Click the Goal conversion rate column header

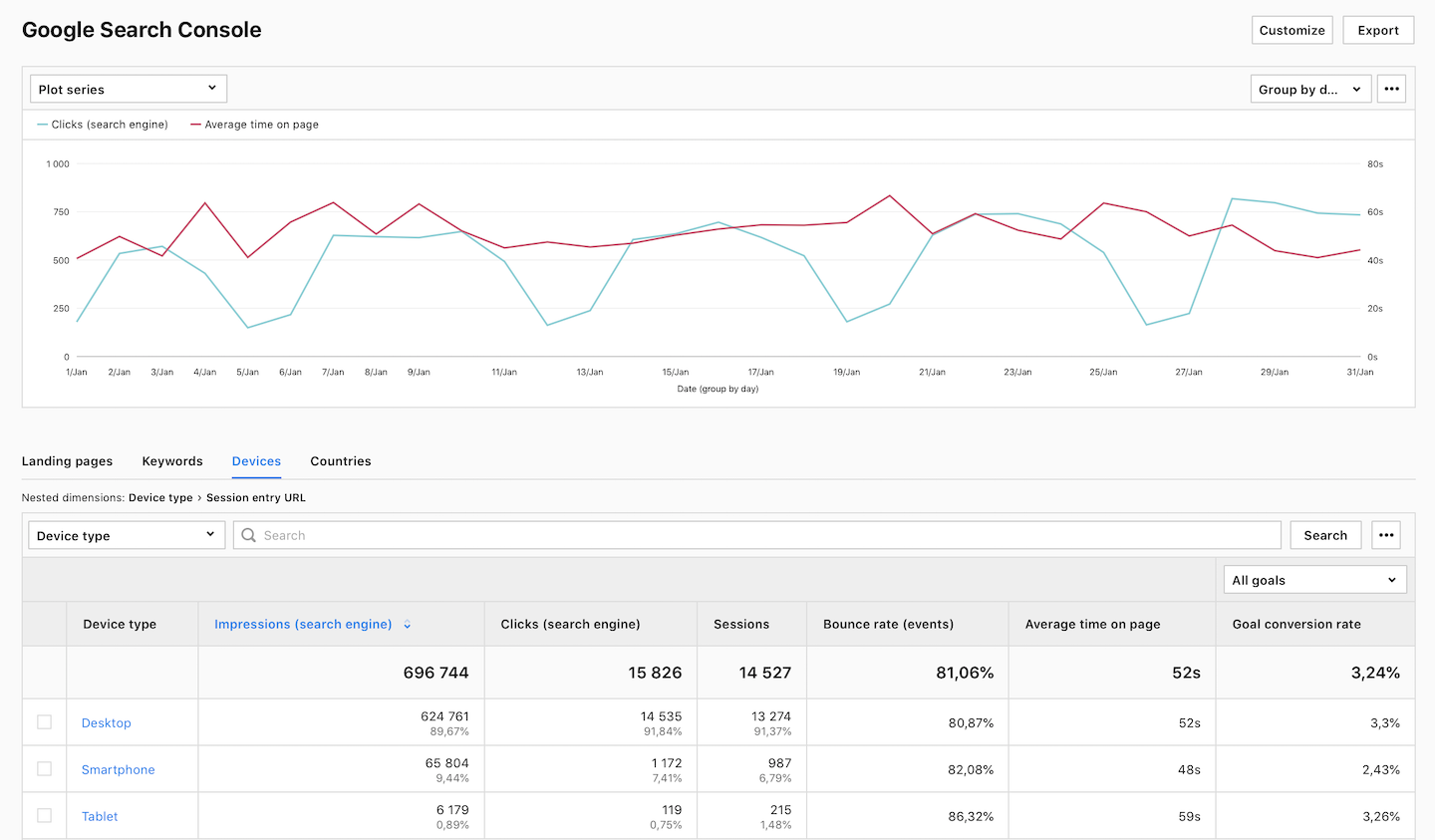click(x=1296, y=625)
